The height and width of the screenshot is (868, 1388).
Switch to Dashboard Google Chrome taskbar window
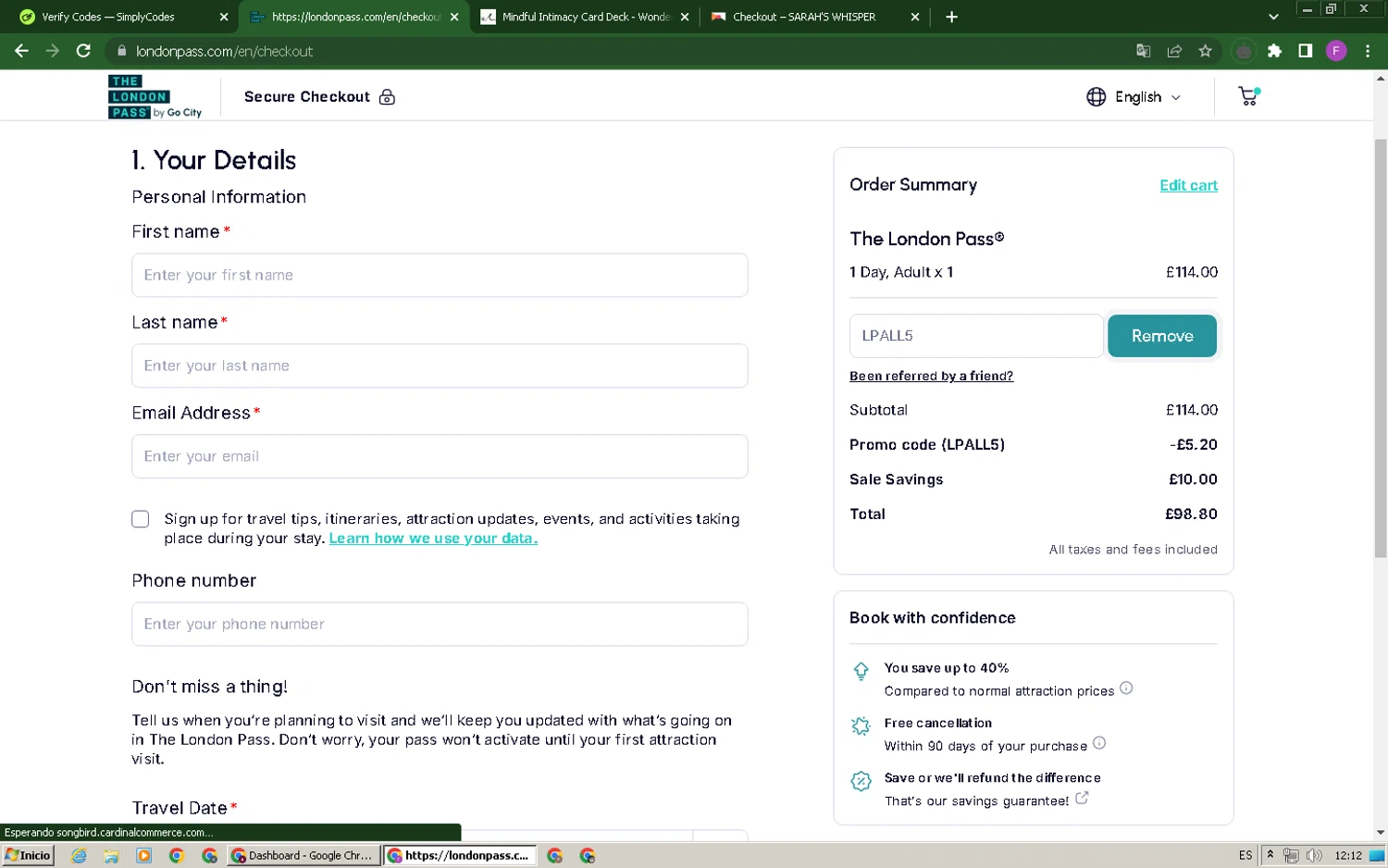point(304,856)
